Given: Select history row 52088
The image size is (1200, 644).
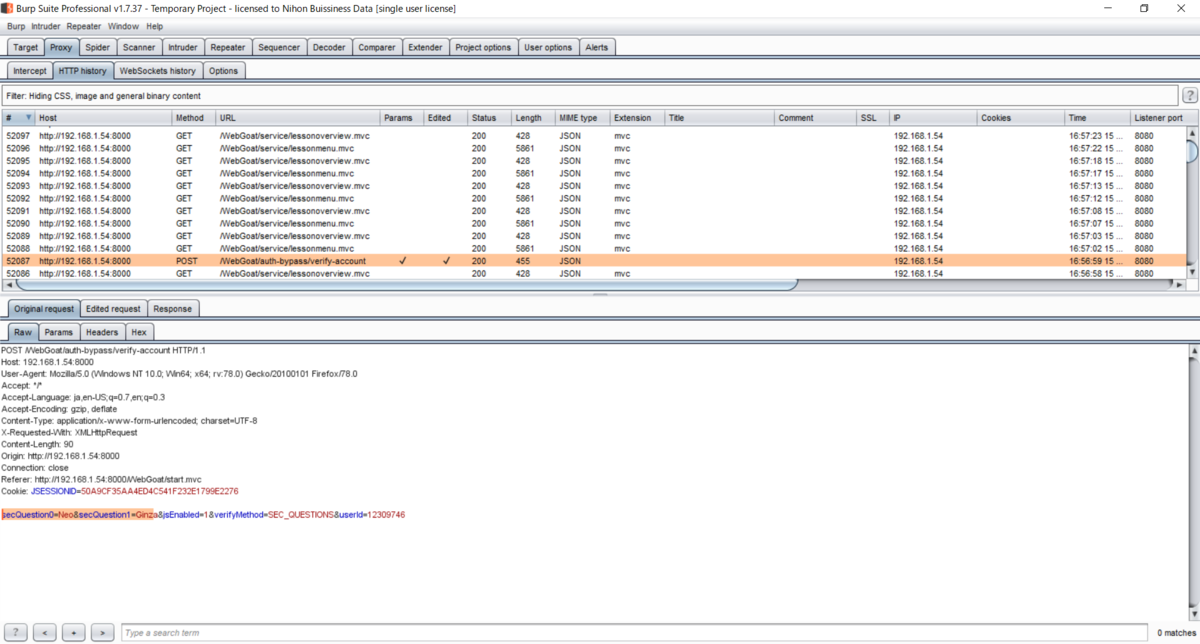Looking at the screenshot, I should click(594, 248).
